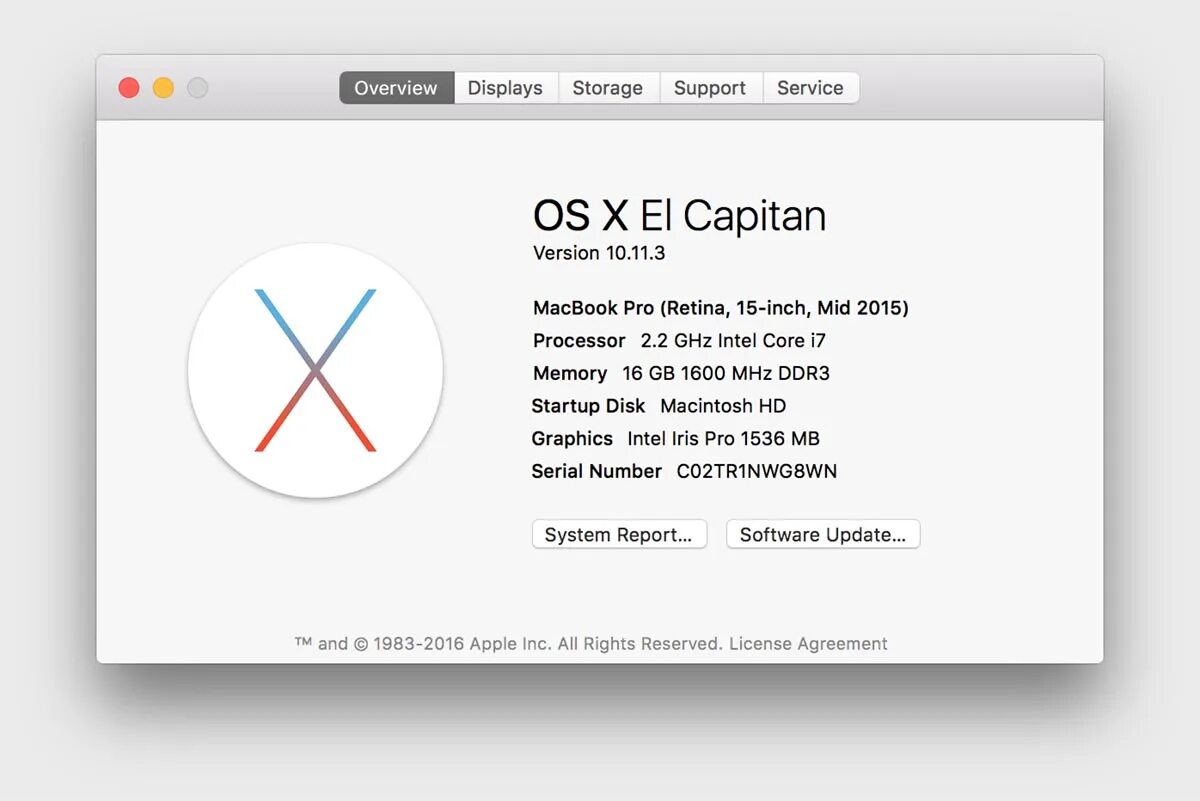Click the Graphics label
1200x801 pixels.
pyautogui.click(x=572, y=439)
